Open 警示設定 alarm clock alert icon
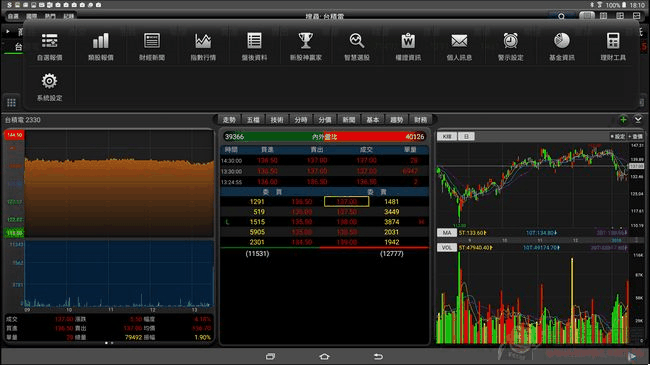Screen dimensions: 650x365 click(x=510, y=46)
